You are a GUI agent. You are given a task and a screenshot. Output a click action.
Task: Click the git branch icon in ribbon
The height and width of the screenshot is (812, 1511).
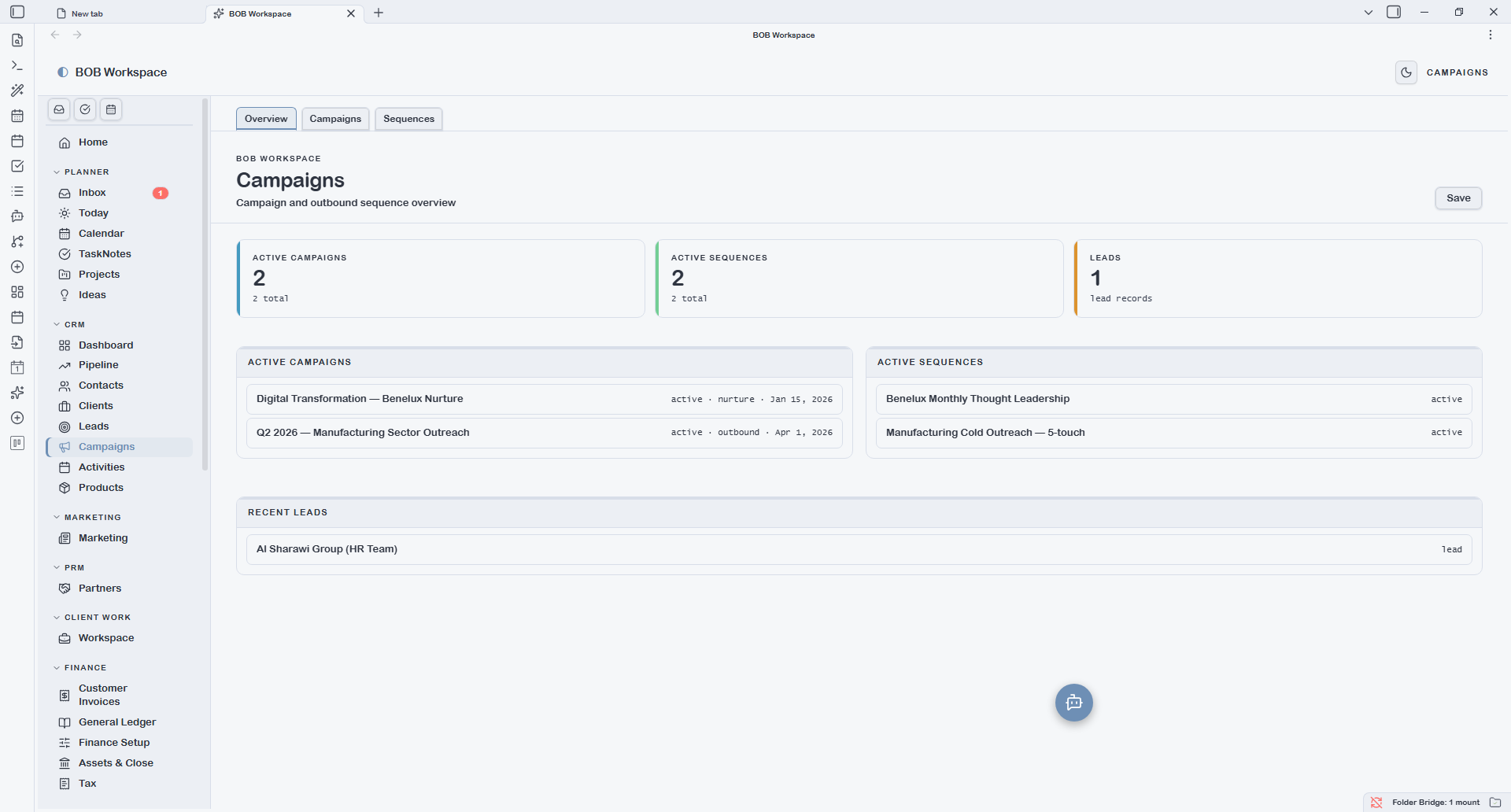tap(17, 242)
